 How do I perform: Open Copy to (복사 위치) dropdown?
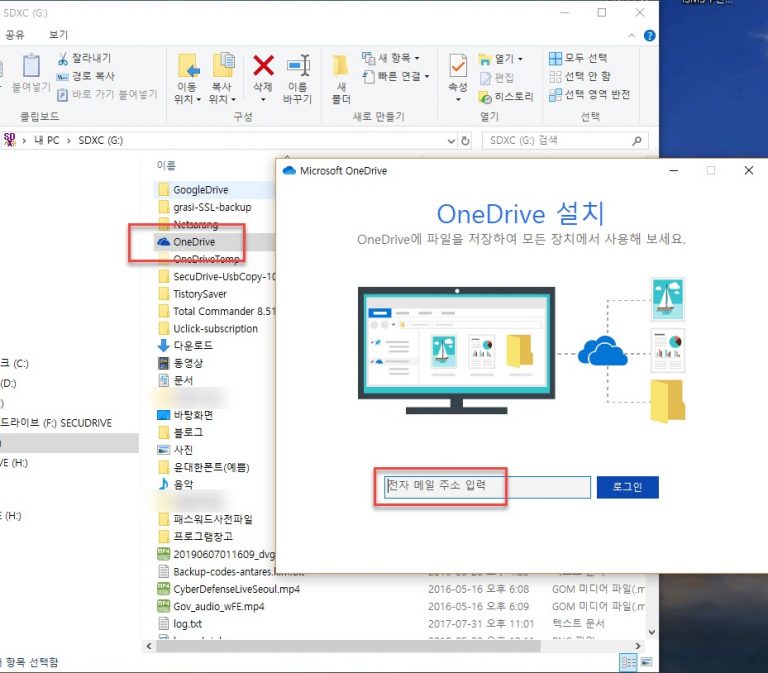point(222,78)
